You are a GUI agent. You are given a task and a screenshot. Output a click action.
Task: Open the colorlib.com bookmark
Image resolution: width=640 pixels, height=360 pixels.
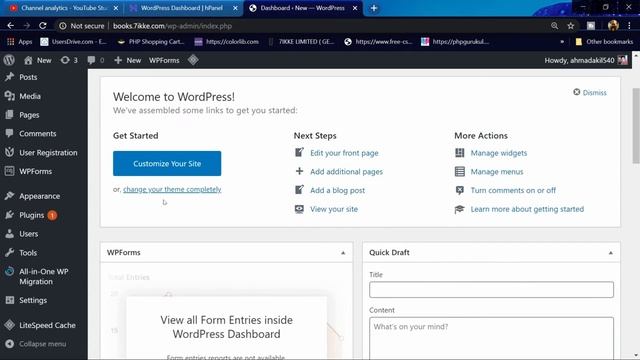227,42
